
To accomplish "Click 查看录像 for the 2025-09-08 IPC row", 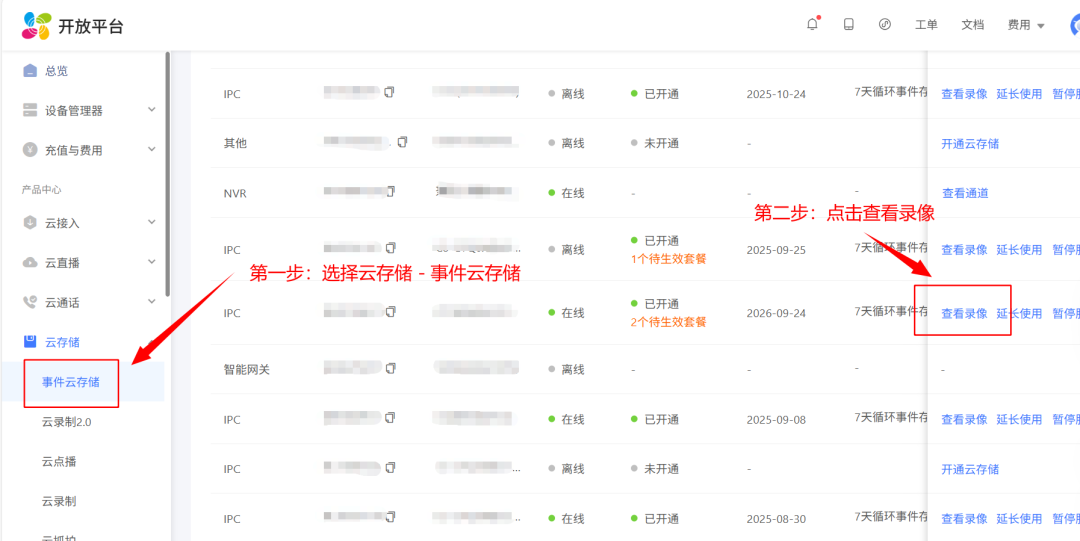I will [964, 420].
